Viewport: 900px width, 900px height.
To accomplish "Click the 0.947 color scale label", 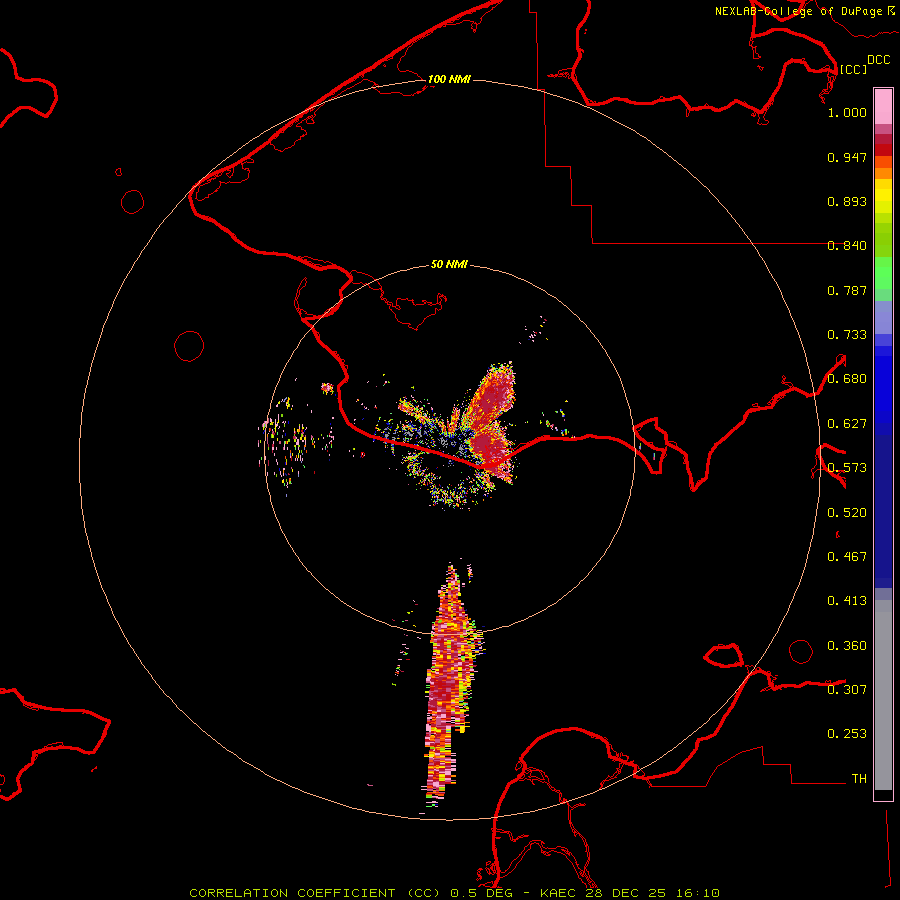I will click(847, 157).
